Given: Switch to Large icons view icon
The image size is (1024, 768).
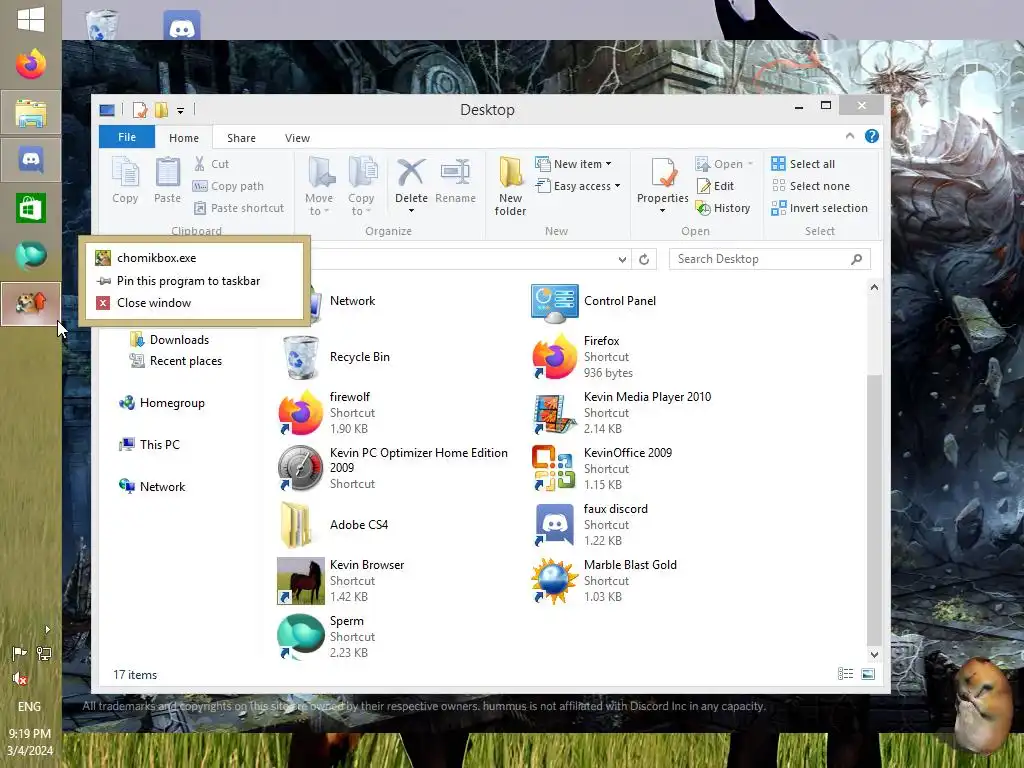Looking at the screenshot, I should (868, 674).
